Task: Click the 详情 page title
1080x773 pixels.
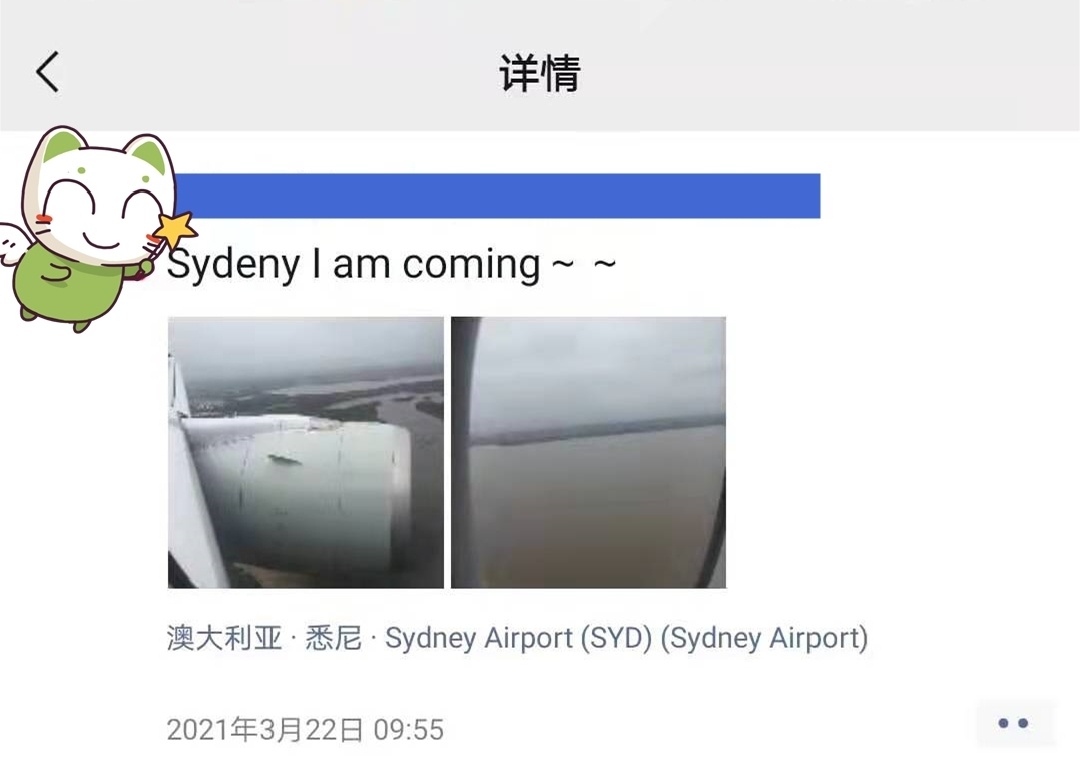Action: (540, 72)
